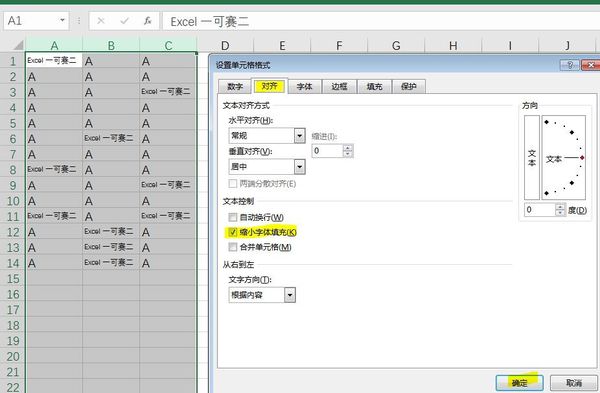Click the red orientation dial marker
This screenshot has height=393, width=600.
582,158
